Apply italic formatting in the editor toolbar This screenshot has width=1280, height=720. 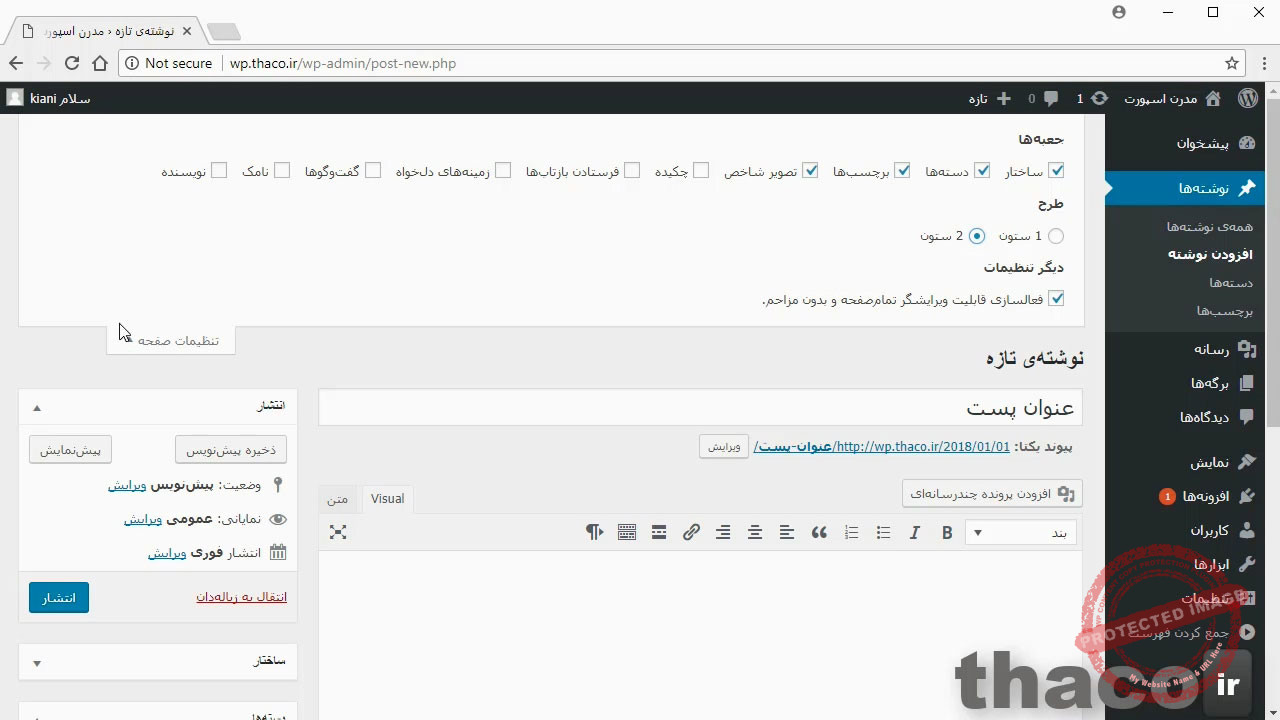point(914,532)
